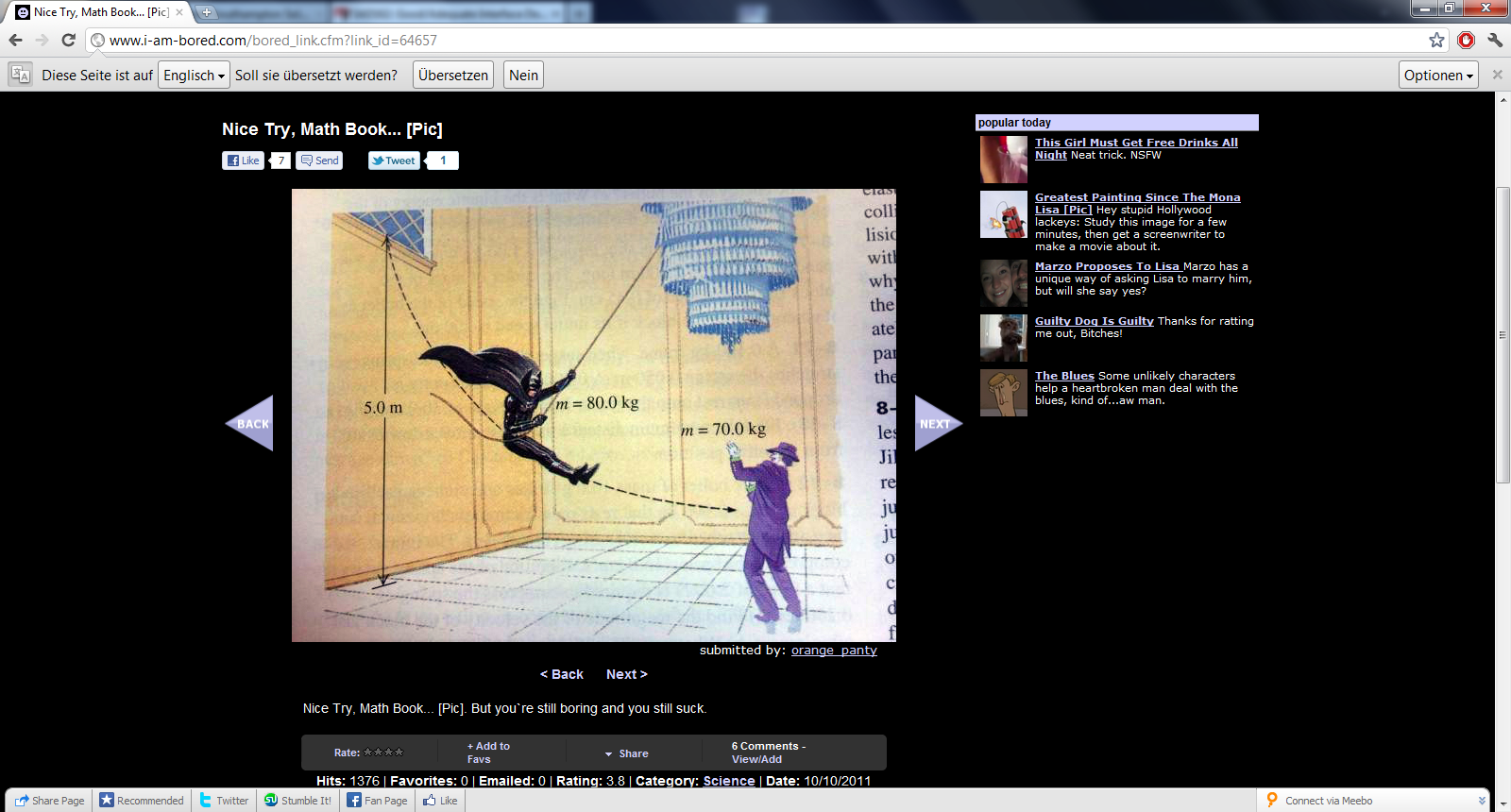
Task: Open the Batman math book image
Action: tap(594, 415)
